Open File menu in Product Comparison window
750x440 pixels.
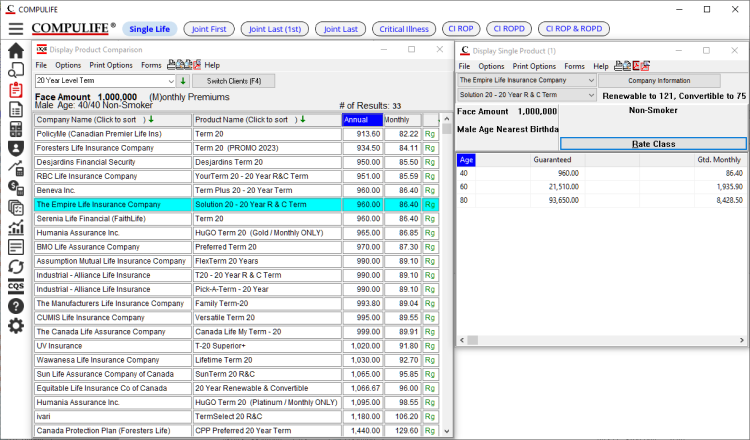pyautogui.click(x=41, y=65)
